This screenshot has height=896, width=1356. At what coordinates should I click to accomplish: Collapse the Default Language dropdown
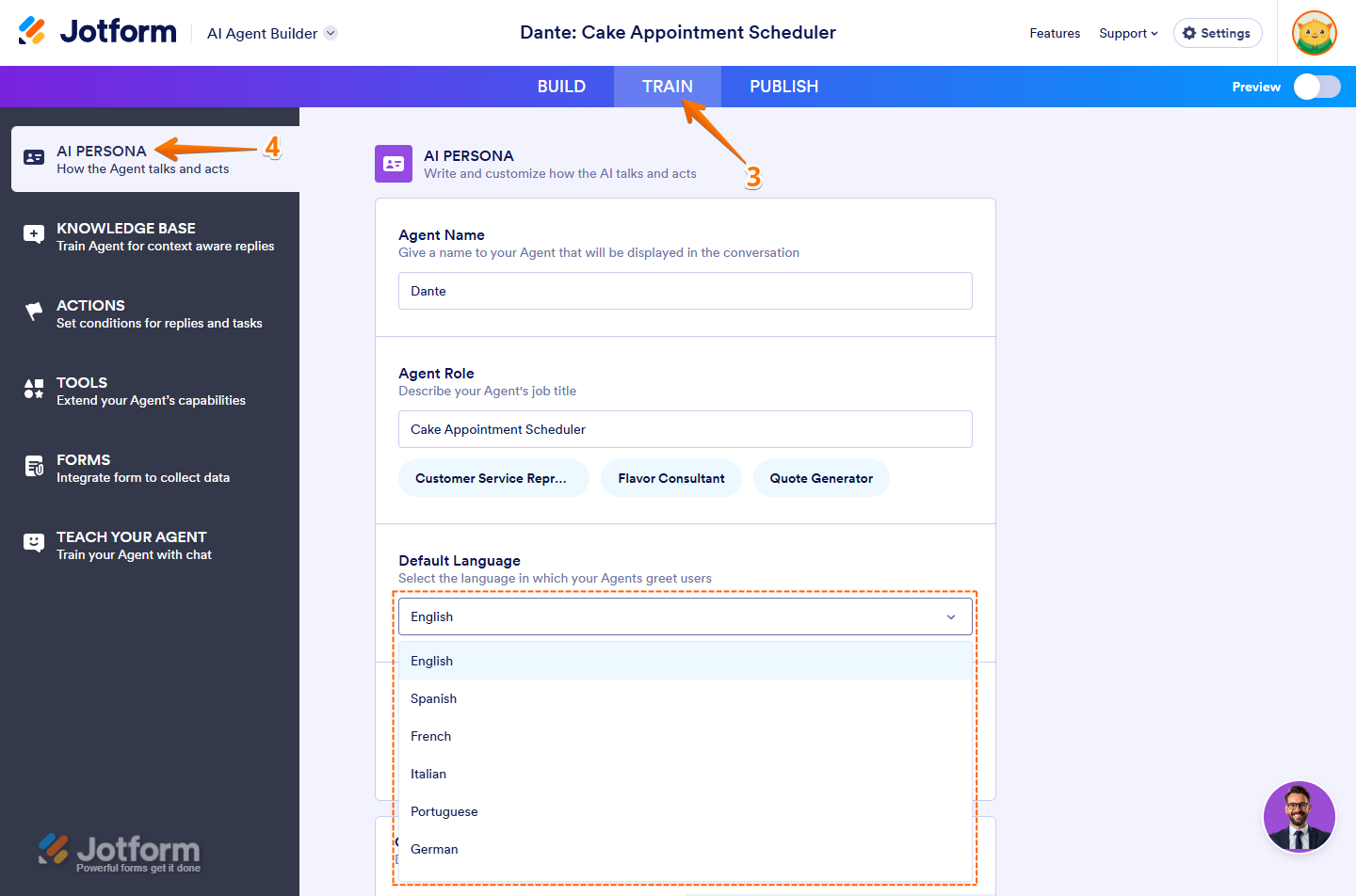pos(951,617)
